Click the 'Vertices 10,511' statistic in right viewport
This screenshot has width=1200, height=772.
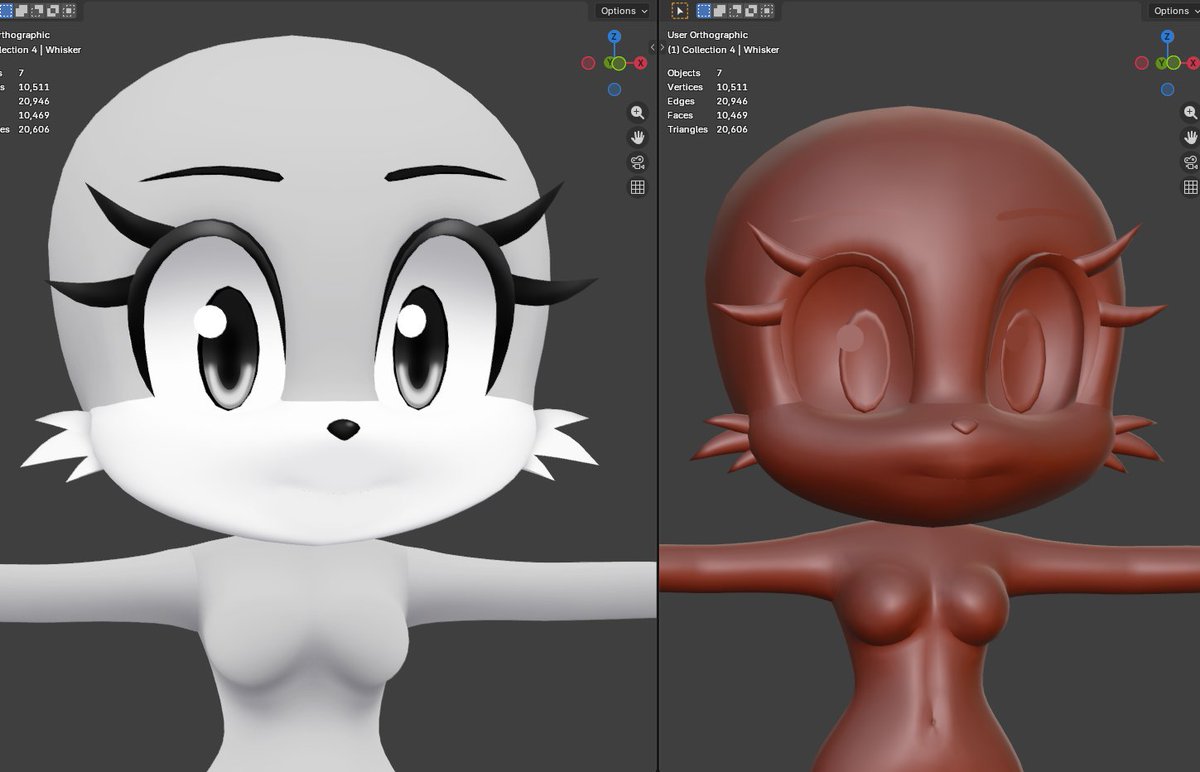707,87
